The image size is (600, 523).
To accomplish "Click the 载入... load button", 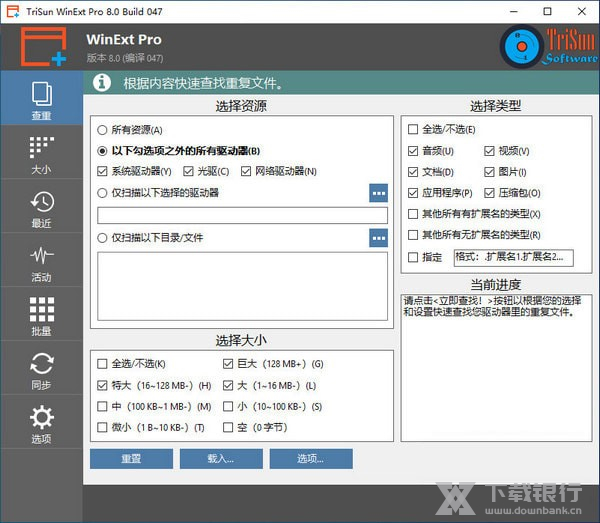I will [x=221, y=459].
